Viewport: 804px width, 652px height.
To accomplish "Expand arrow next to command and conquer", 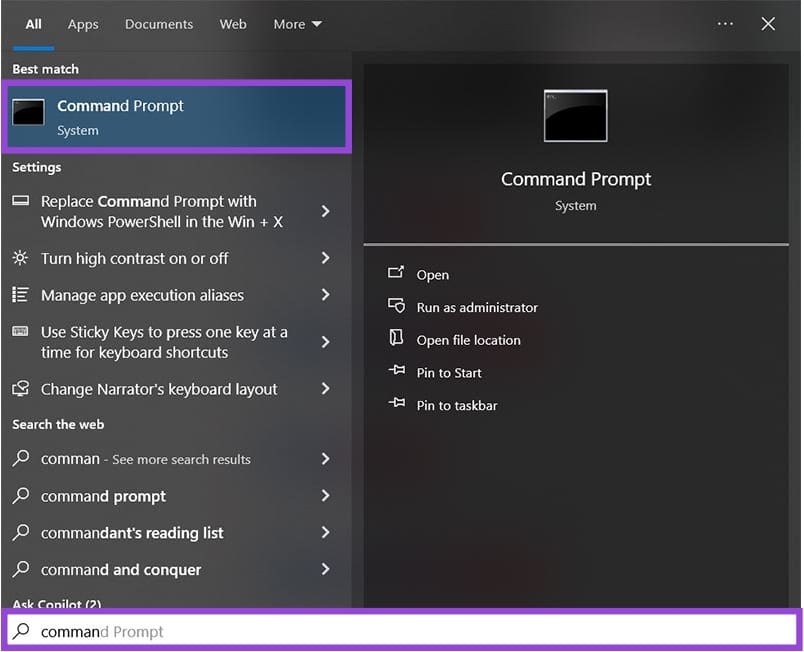I will (x=325, y=569).
